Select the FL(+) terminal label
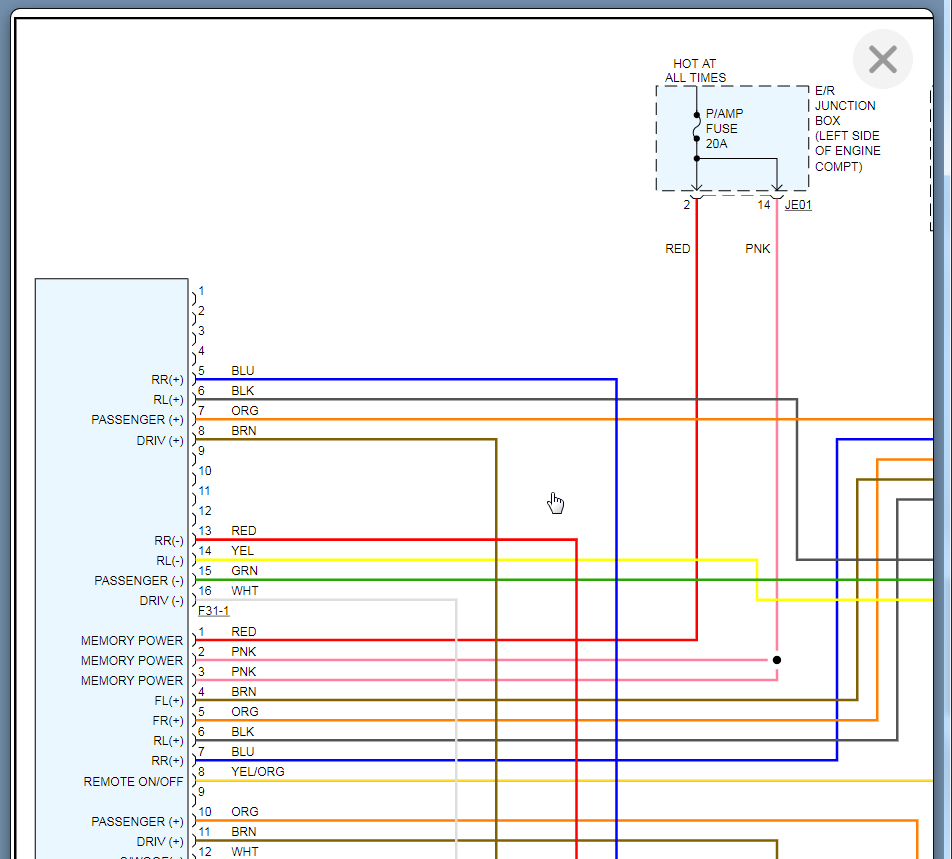952x859 pixels. [167, 701]
